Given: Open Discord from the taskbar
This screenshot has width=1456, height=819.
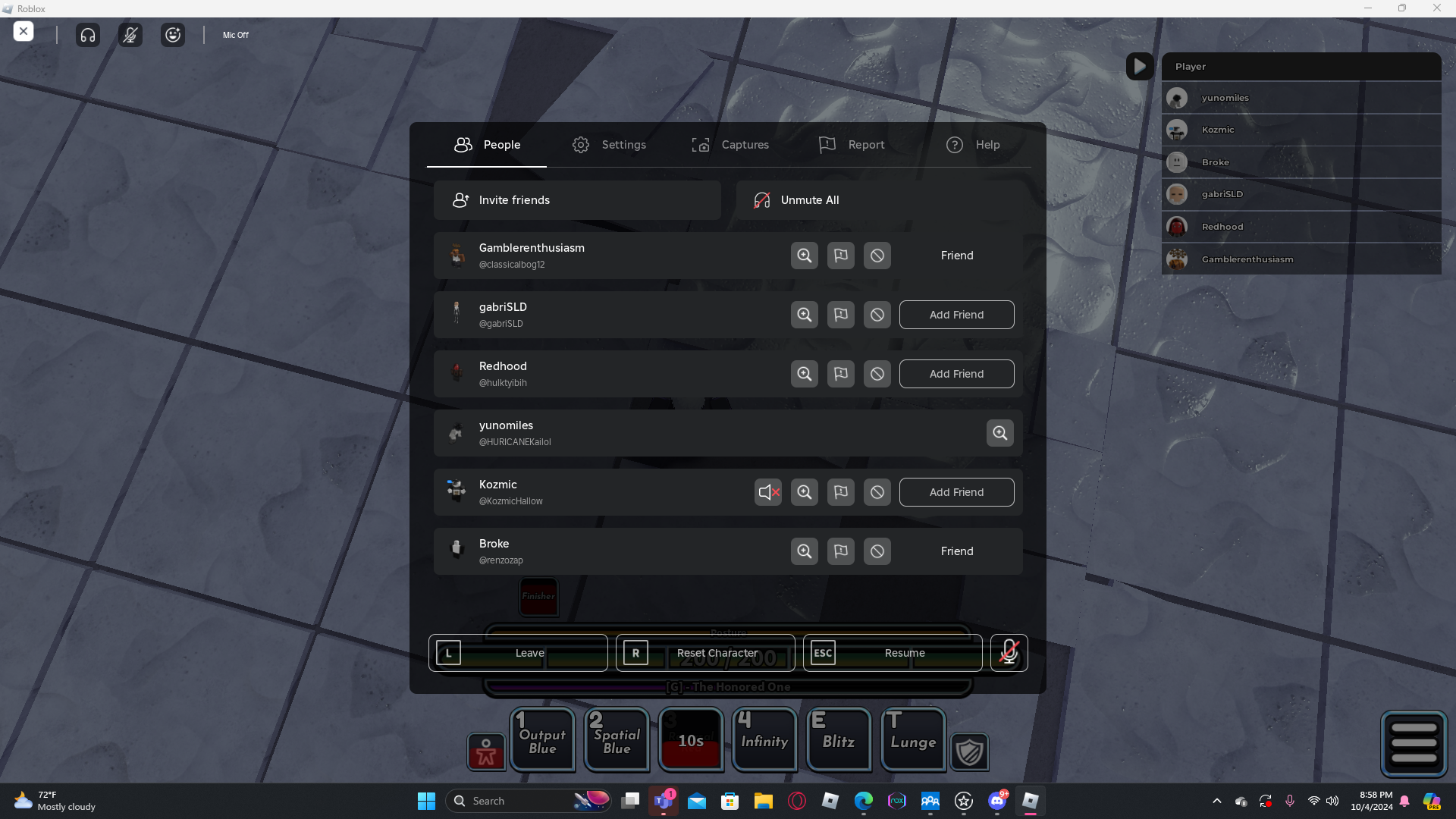Looking at the screenshot, I should 997,801.
